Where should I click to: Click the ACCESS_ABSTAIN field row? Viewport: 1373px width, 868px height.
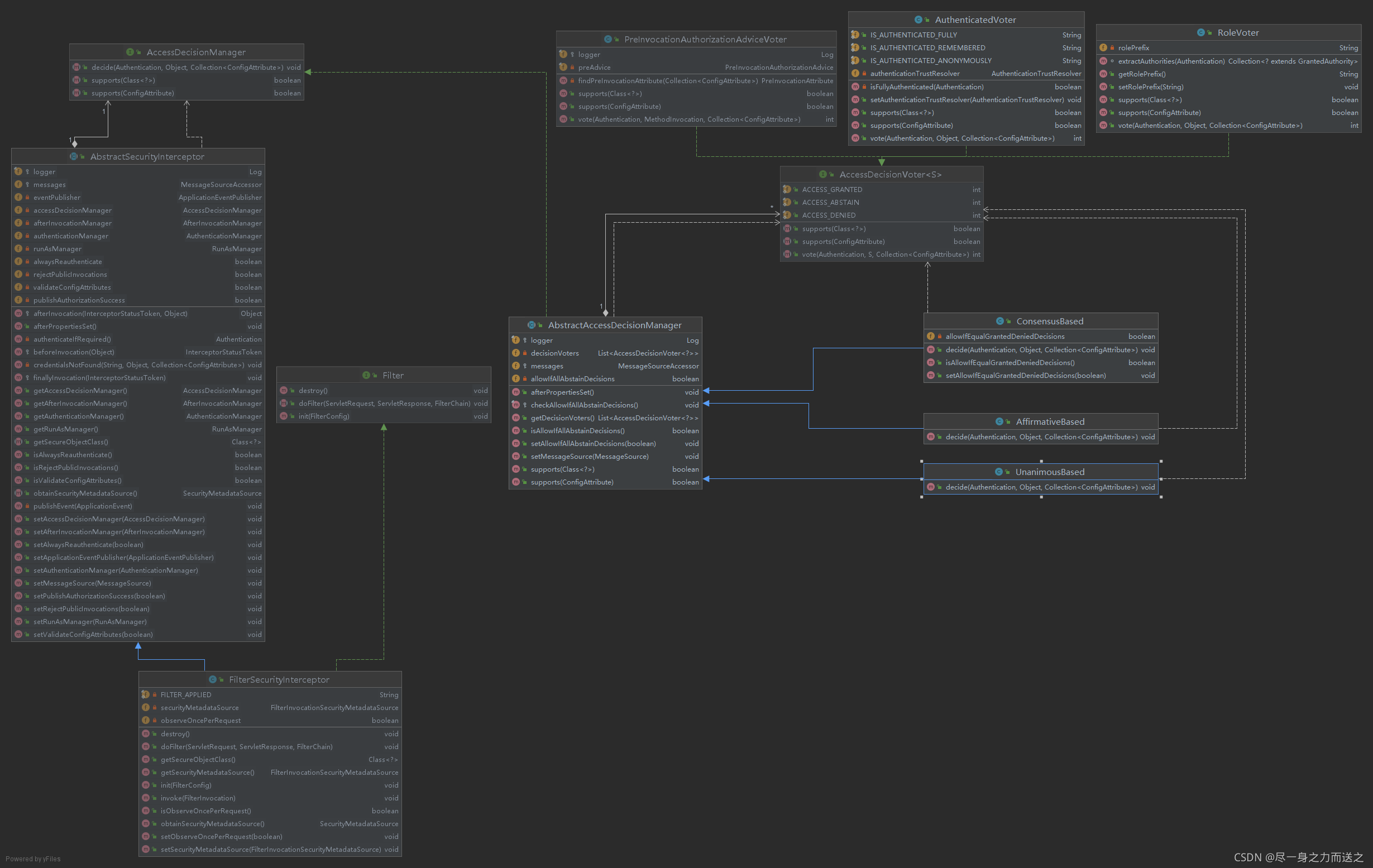click(882, 202)
